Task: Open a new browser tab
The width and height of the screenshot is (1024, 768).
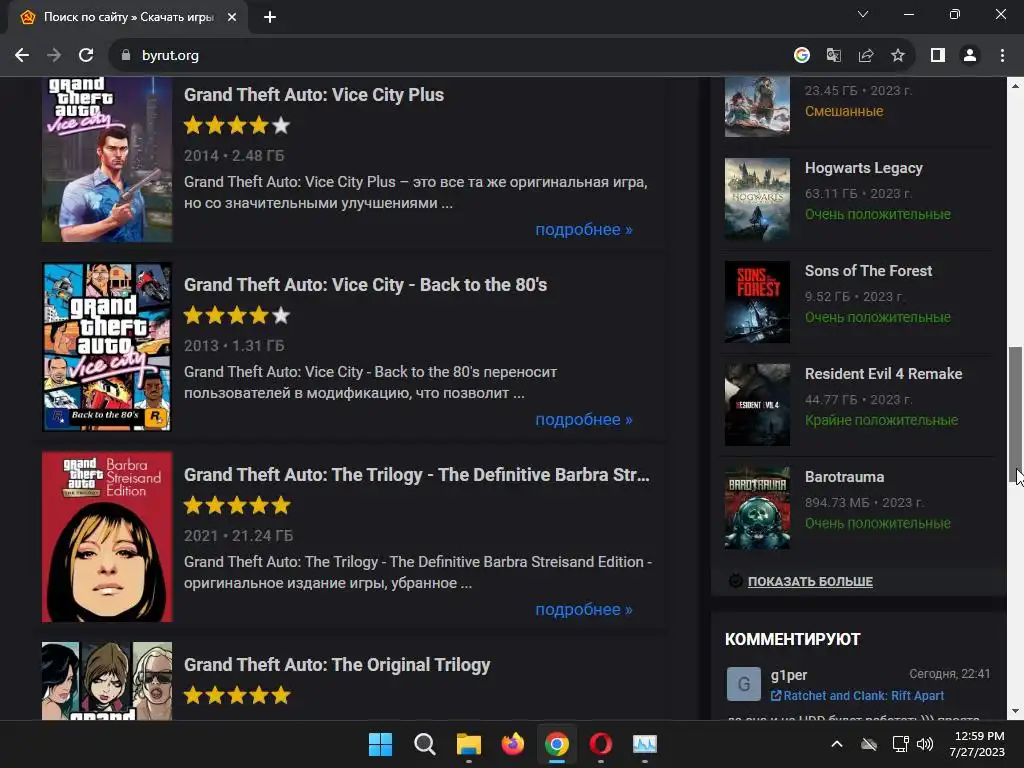Action: pyautogui.click(x=270, y=17)
